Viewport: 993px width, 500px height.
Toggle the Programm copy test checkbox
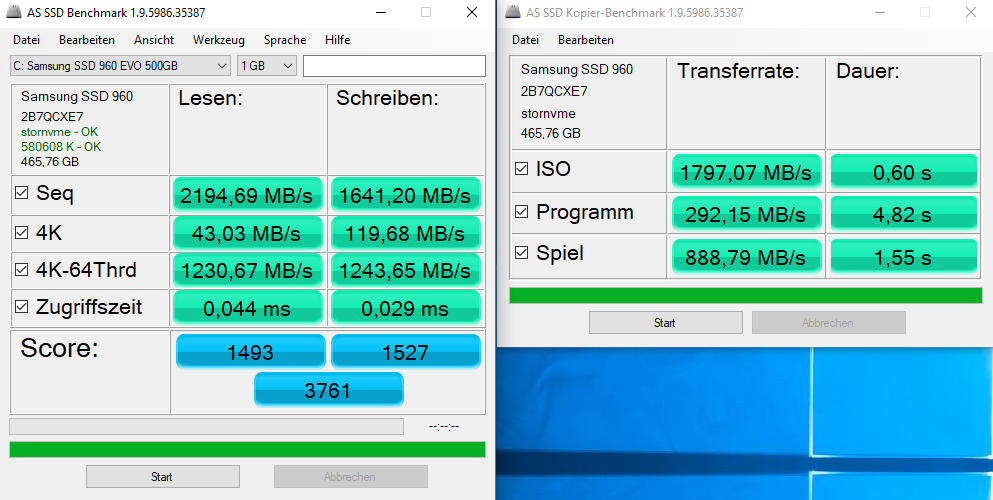[522, 212]
